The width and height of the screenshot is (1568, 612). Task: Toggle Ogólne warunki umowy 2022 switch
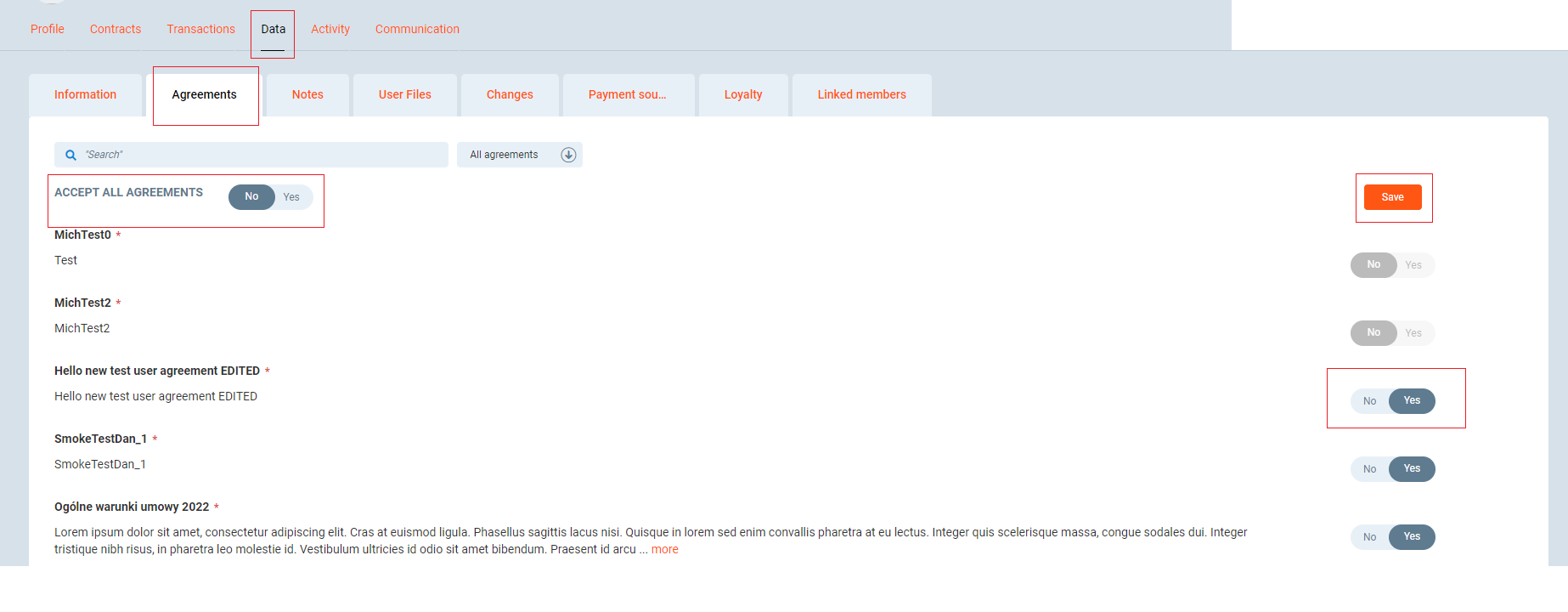click(1392, 537)
